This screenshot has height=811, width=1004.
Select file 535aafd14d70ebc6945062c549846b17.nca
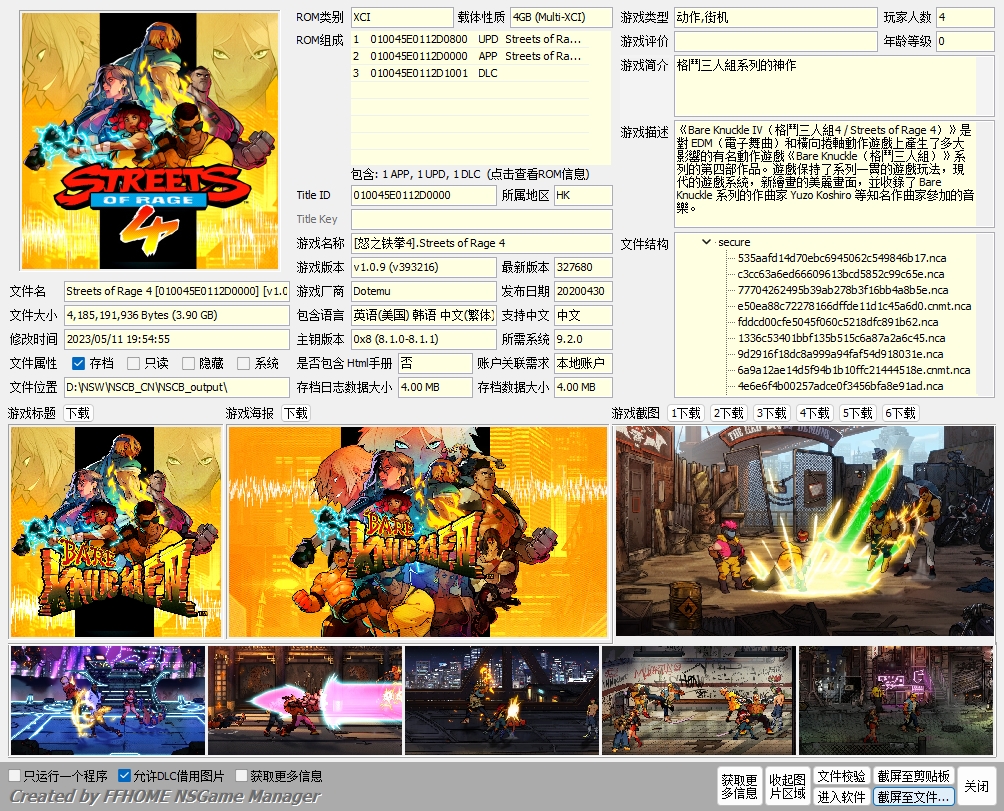pos(841,258)
